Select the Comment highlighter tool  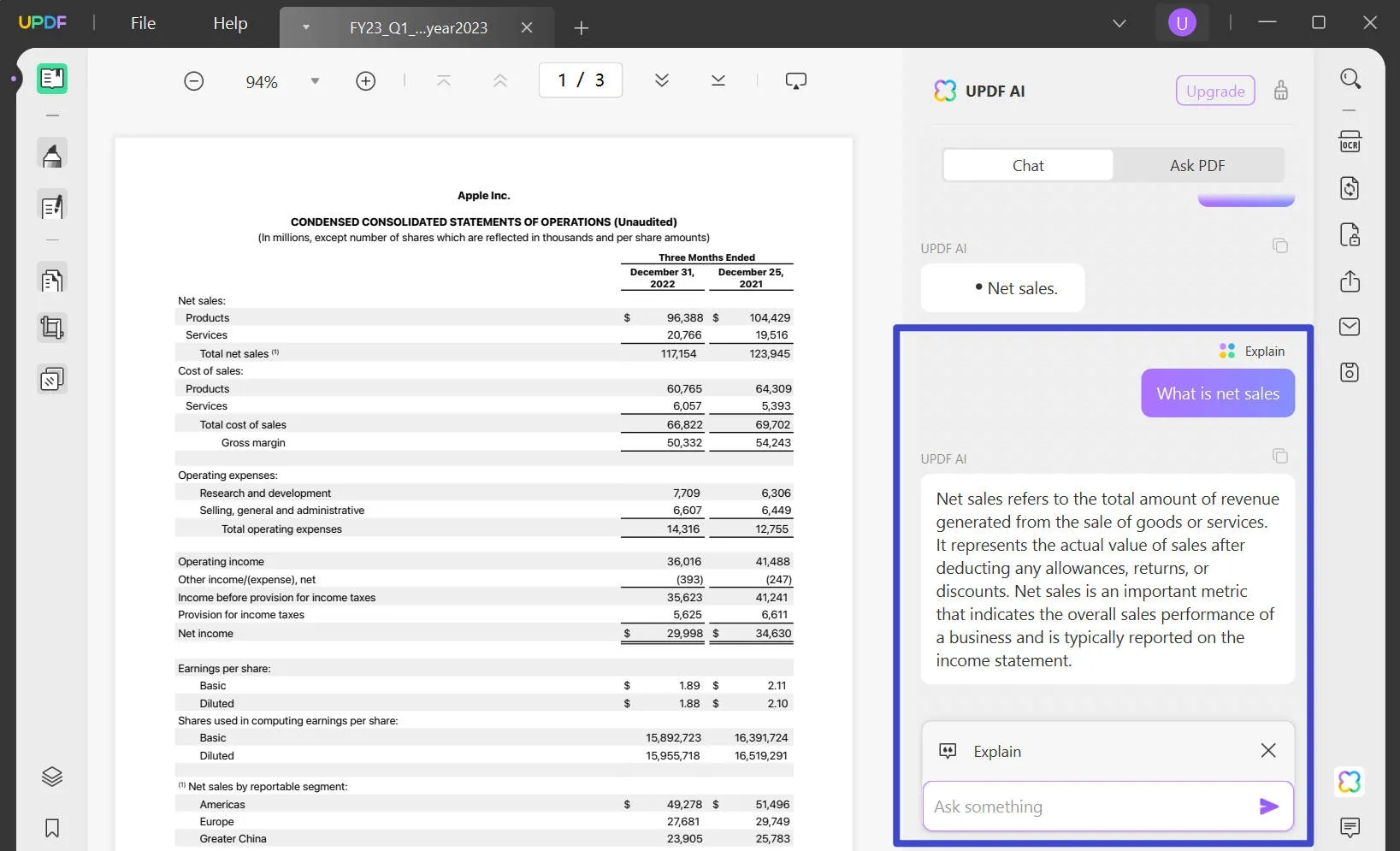pyautogui.click(x=52, y=155)
